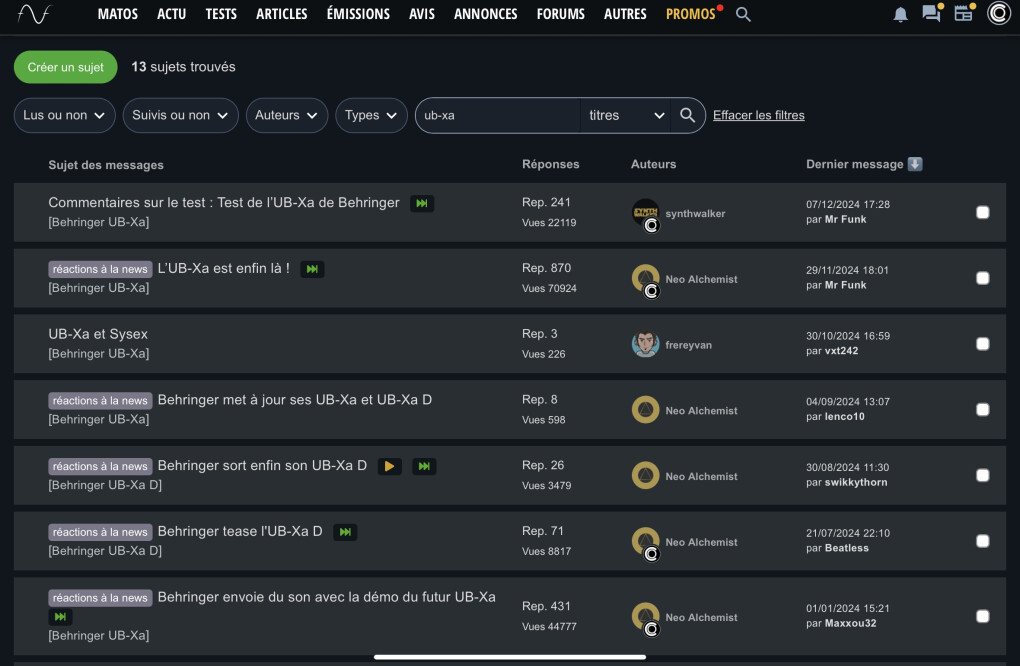Screen dimensions: 1020x666
Task: Sort by Auteurs column header
Action: (x=653, y=164)
